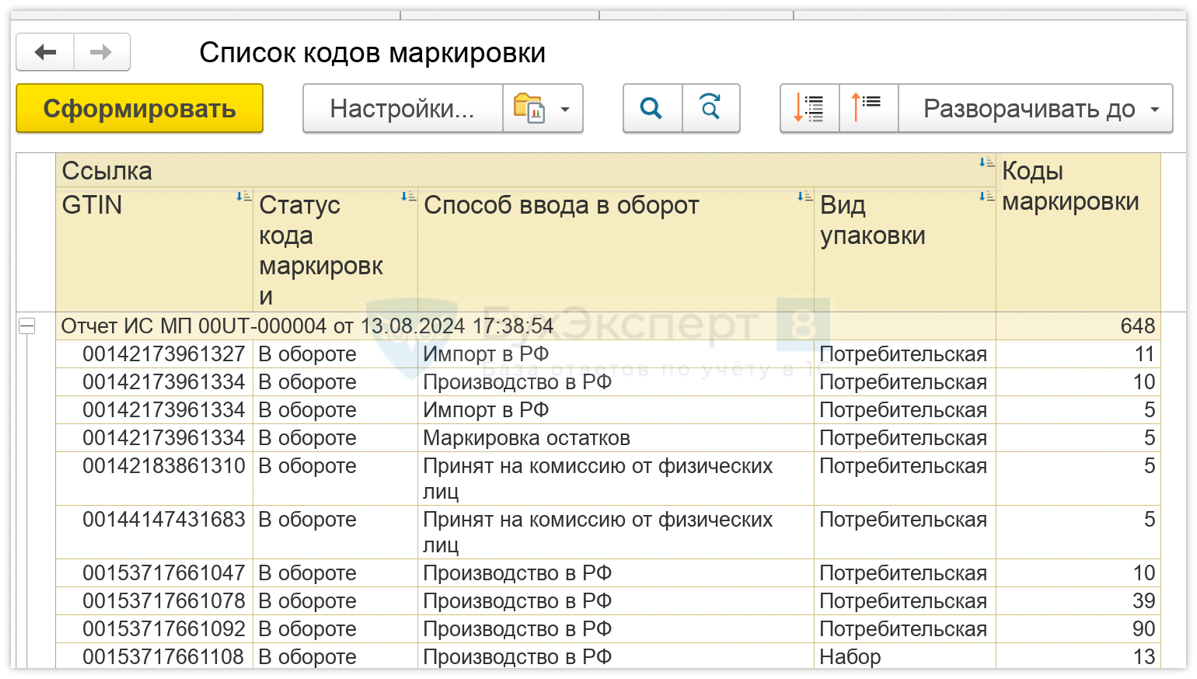Image resolution: width=1197 pixels, height=679 pixels.
Task: Click the forward navigation arrow
Action: pos(101,53)
